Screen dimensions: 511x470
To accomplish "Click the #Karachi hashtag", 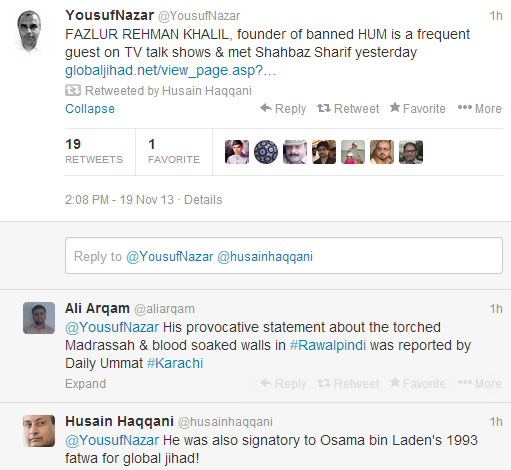I will [175, 363].
